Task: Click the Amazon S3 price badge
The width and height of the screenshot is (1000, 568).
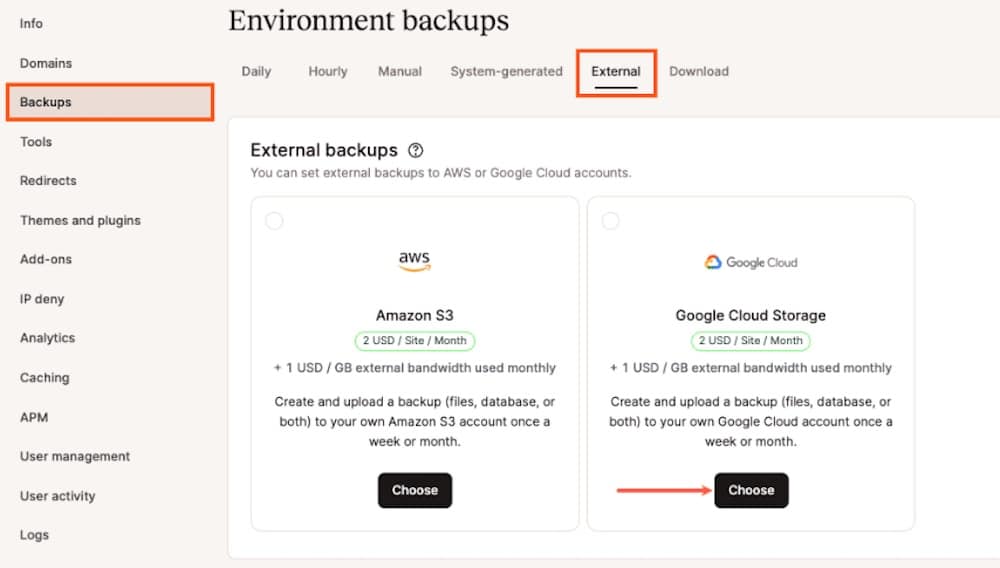Action: tap(414, 341)
